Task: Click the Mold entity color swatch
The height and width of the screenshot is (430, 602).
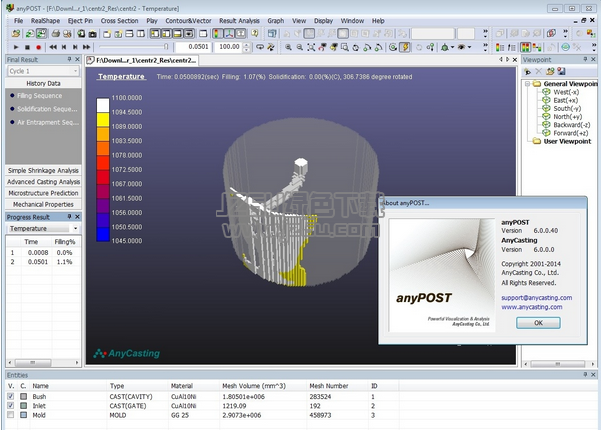Action: [23, 415]
